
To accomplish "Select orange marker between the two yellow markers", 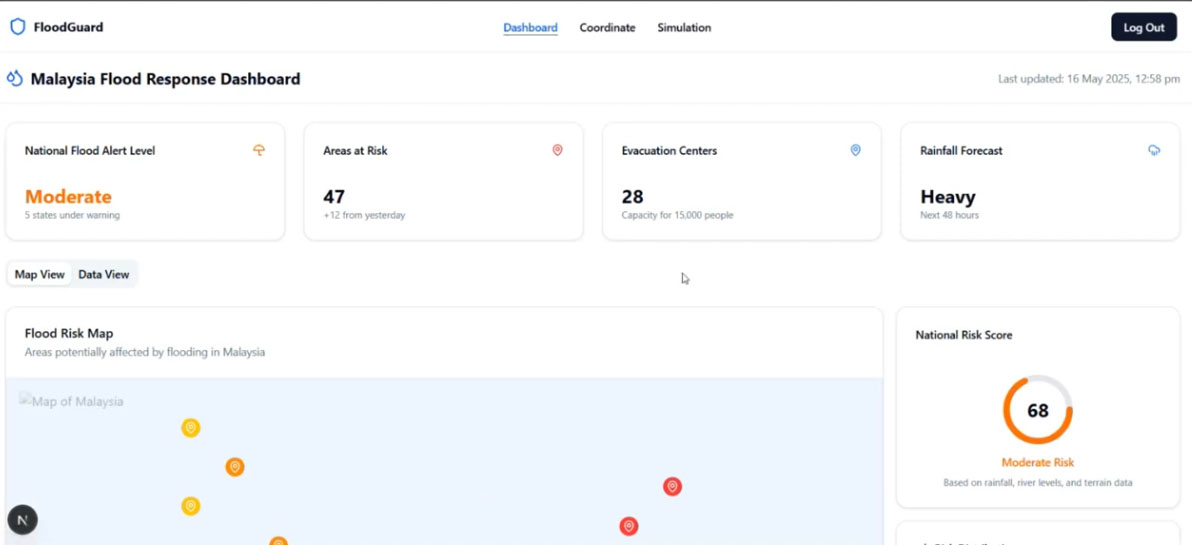I will click(x=235, y=467).
